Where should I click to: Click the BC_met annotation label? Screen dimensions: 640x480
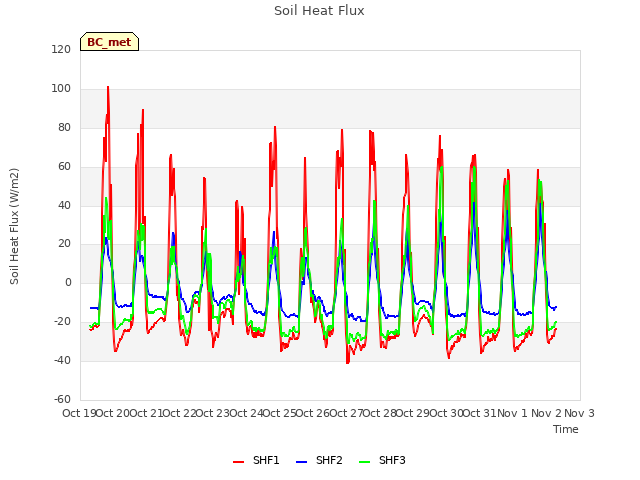[x=109, y=42]
